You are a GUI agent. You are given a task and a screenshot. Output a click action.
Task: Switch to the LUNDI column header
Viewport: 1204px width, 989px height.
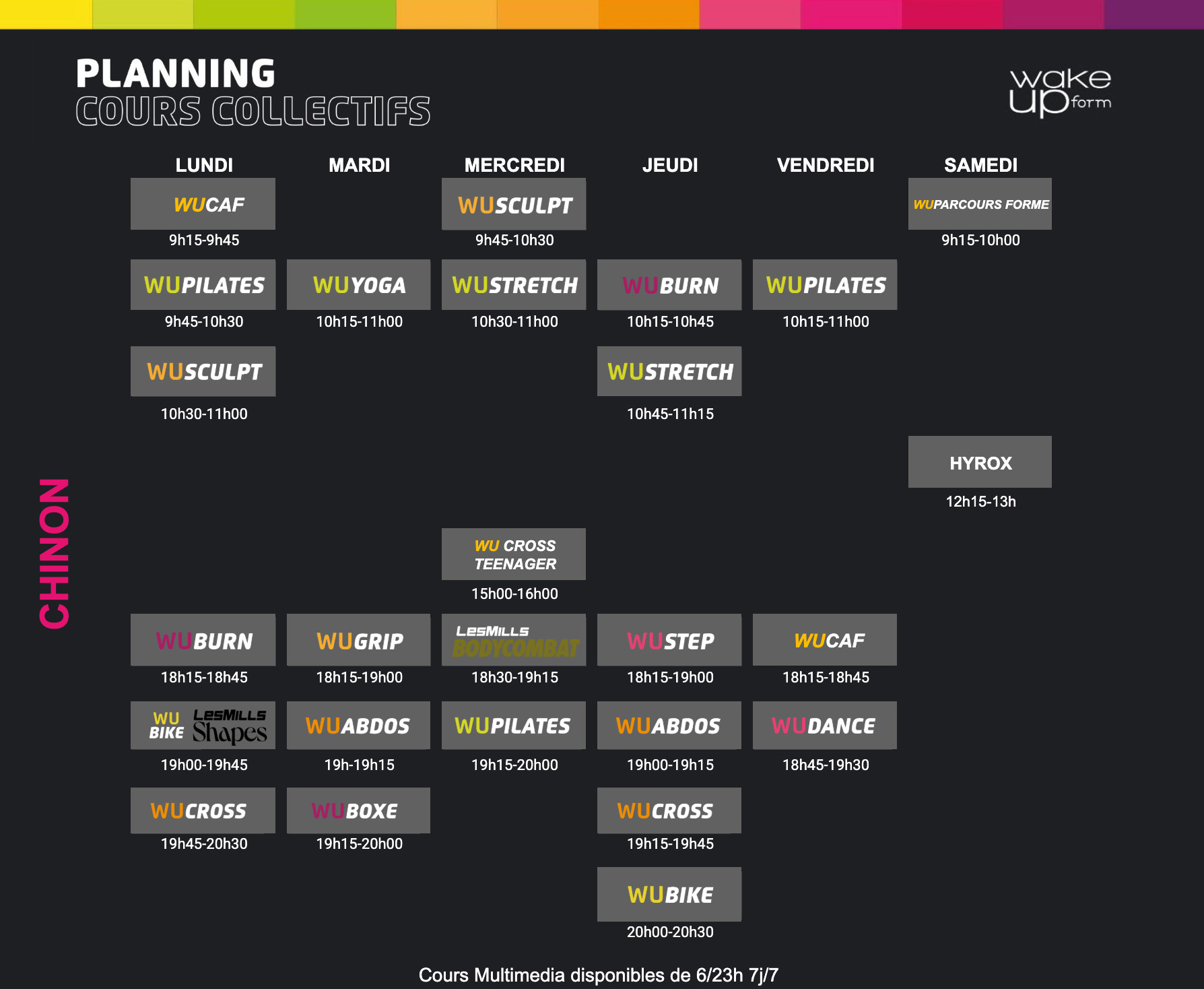point(204,165)
